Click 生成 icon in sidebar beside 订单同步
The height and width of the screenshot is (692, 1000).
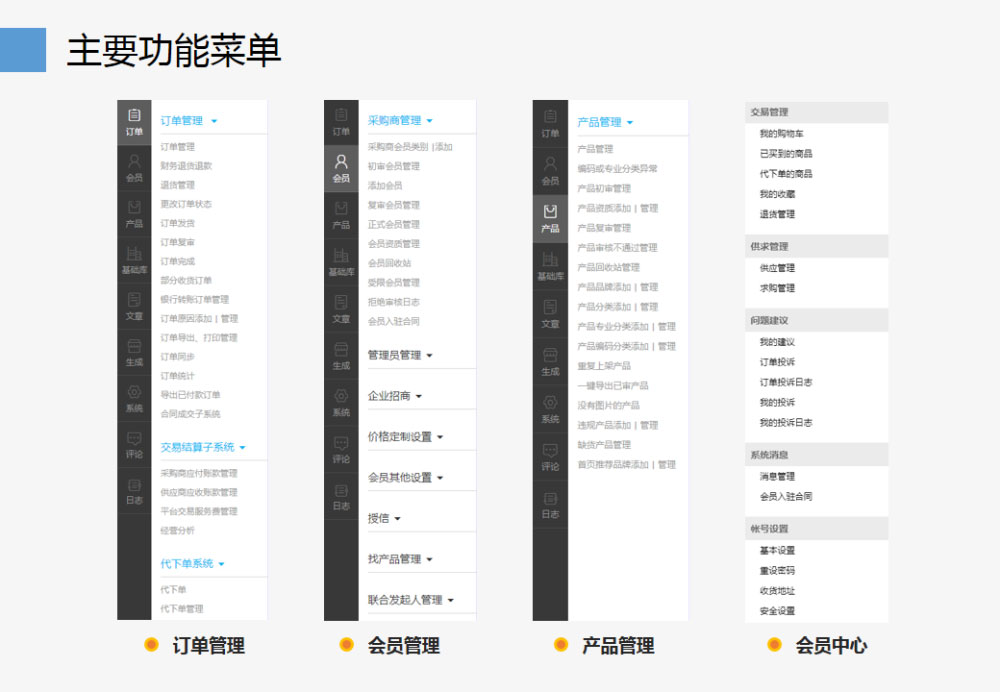pyautogui.click(x=134, y=353)
